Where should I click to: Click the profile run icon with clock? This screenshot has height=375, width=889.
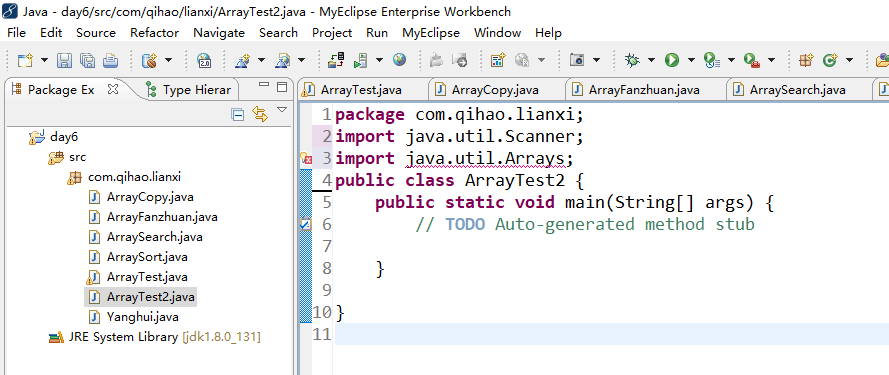[x=712, y=60]
